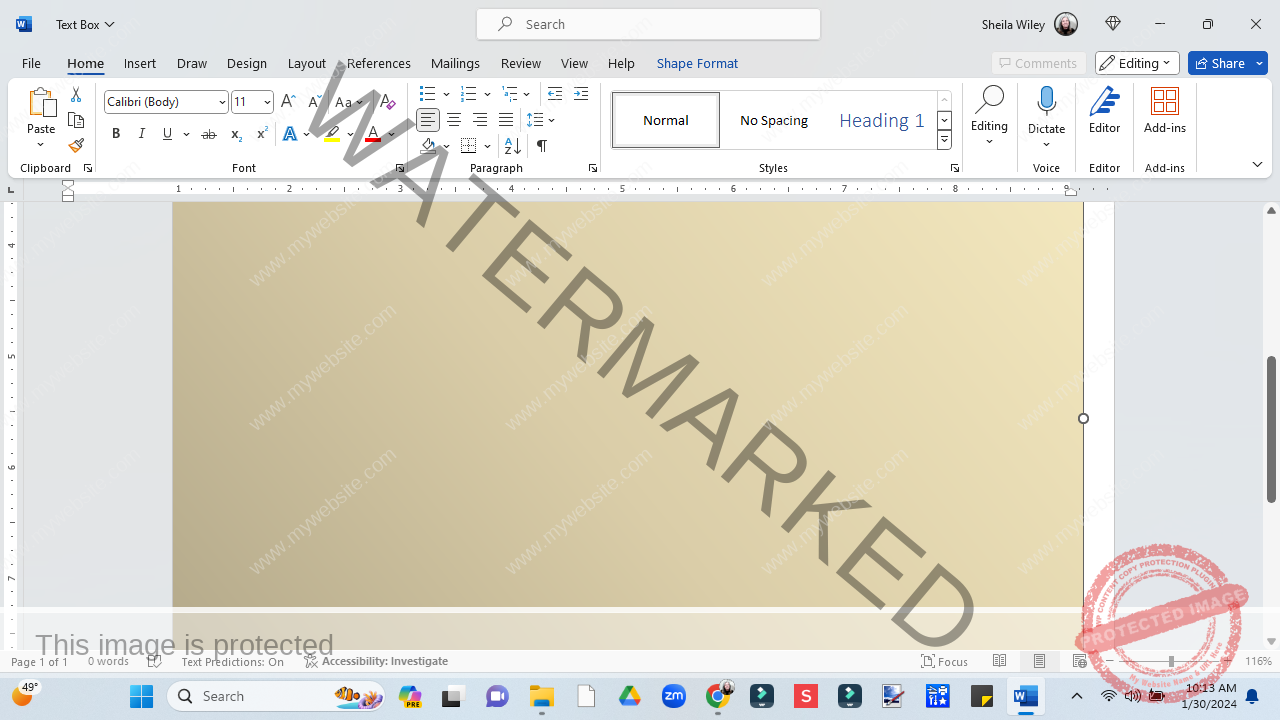
Task: Click the Comments button
Action: tap(1038, 63)
